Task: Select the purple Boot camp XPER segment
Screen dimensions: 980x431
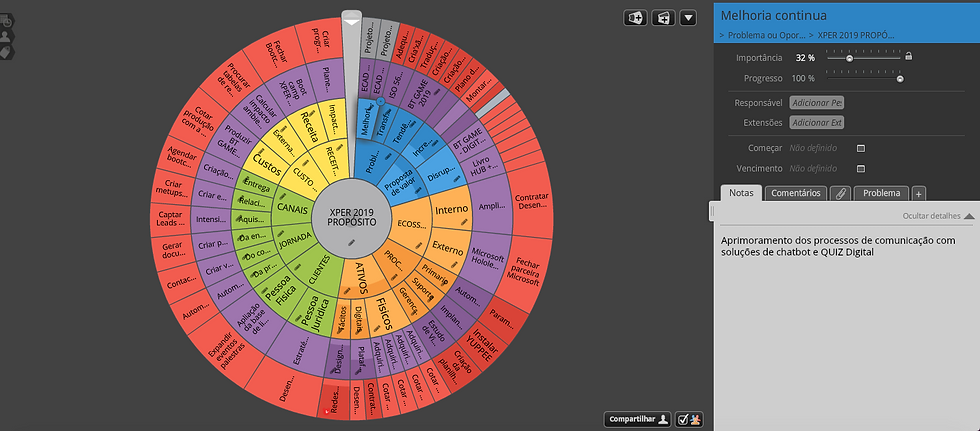Action: 294,91
